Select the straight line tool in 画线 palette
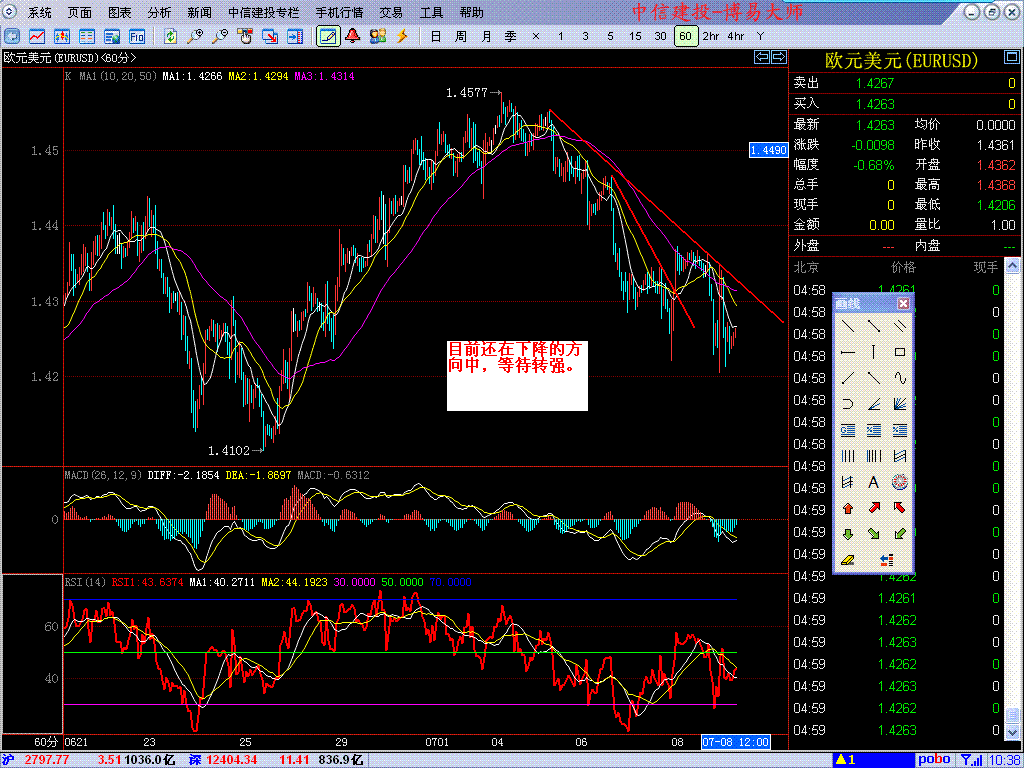 848,325
